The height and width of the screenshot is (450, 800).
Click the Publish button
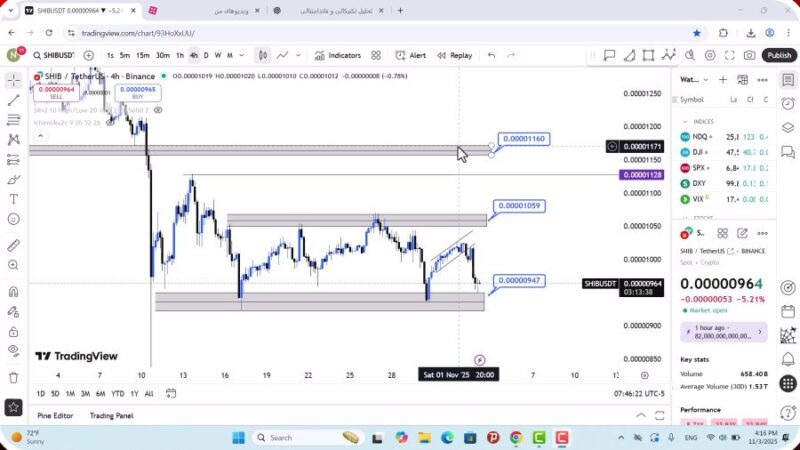(x=779, y=56)
